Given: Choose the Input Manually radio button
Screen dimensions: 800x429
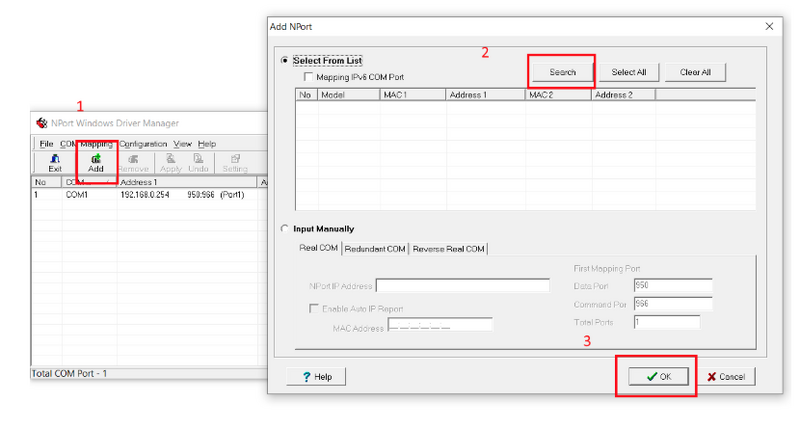Looking at the screenshot, I should click(x=285, y=229).
